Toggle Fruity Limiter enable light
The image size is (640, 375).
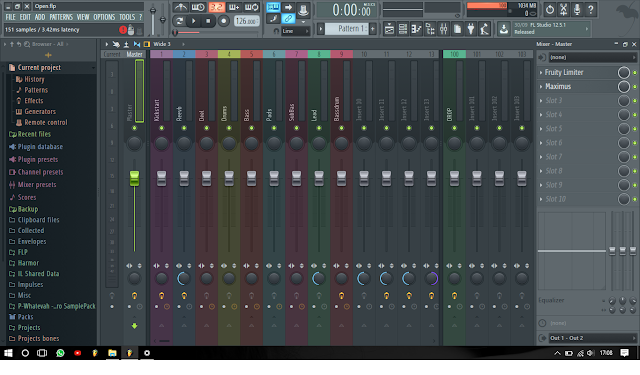(635, 73)
